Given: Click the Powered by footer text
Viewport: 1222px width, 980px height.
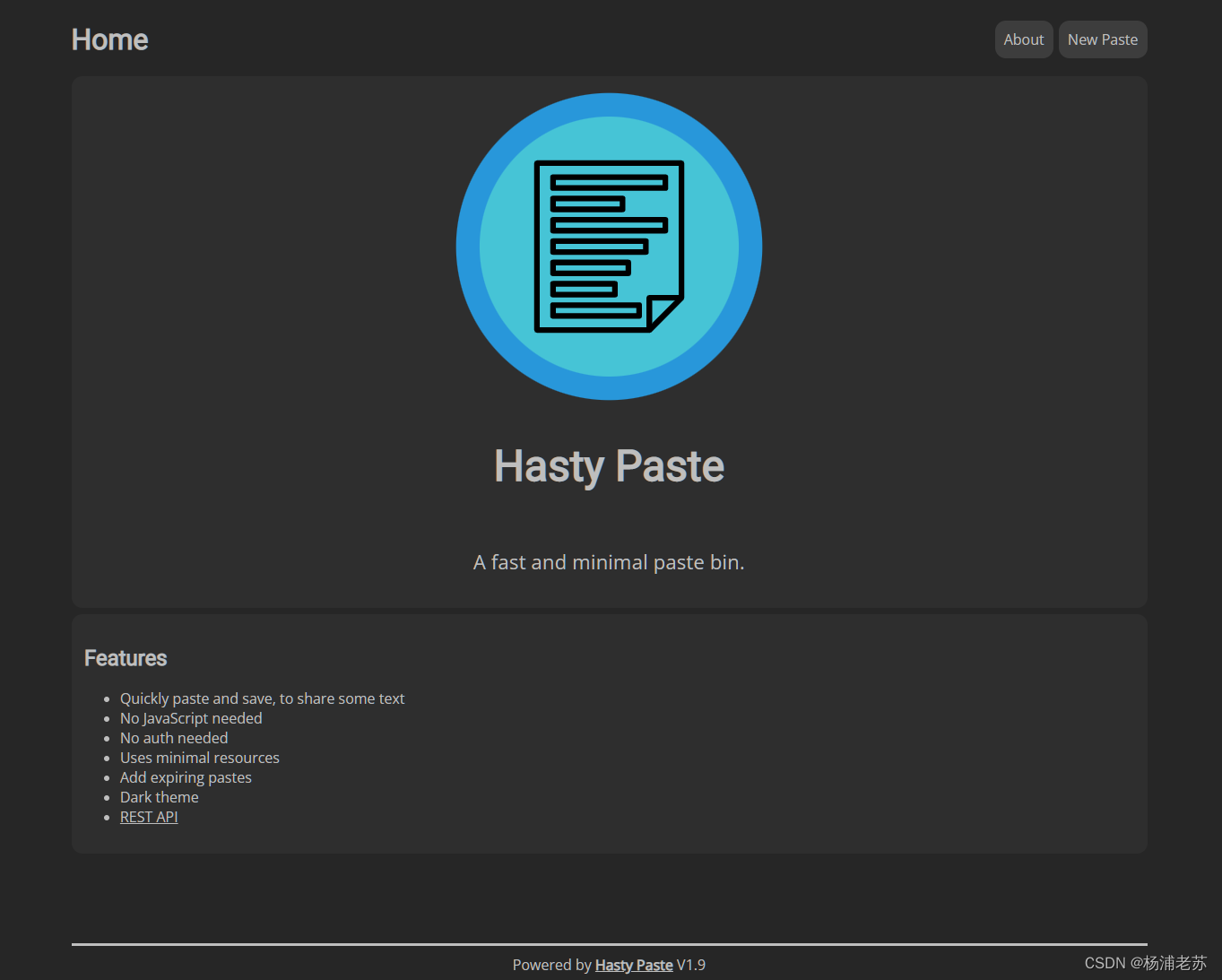Looking at the screenshot, I should (x=552, y=964).
